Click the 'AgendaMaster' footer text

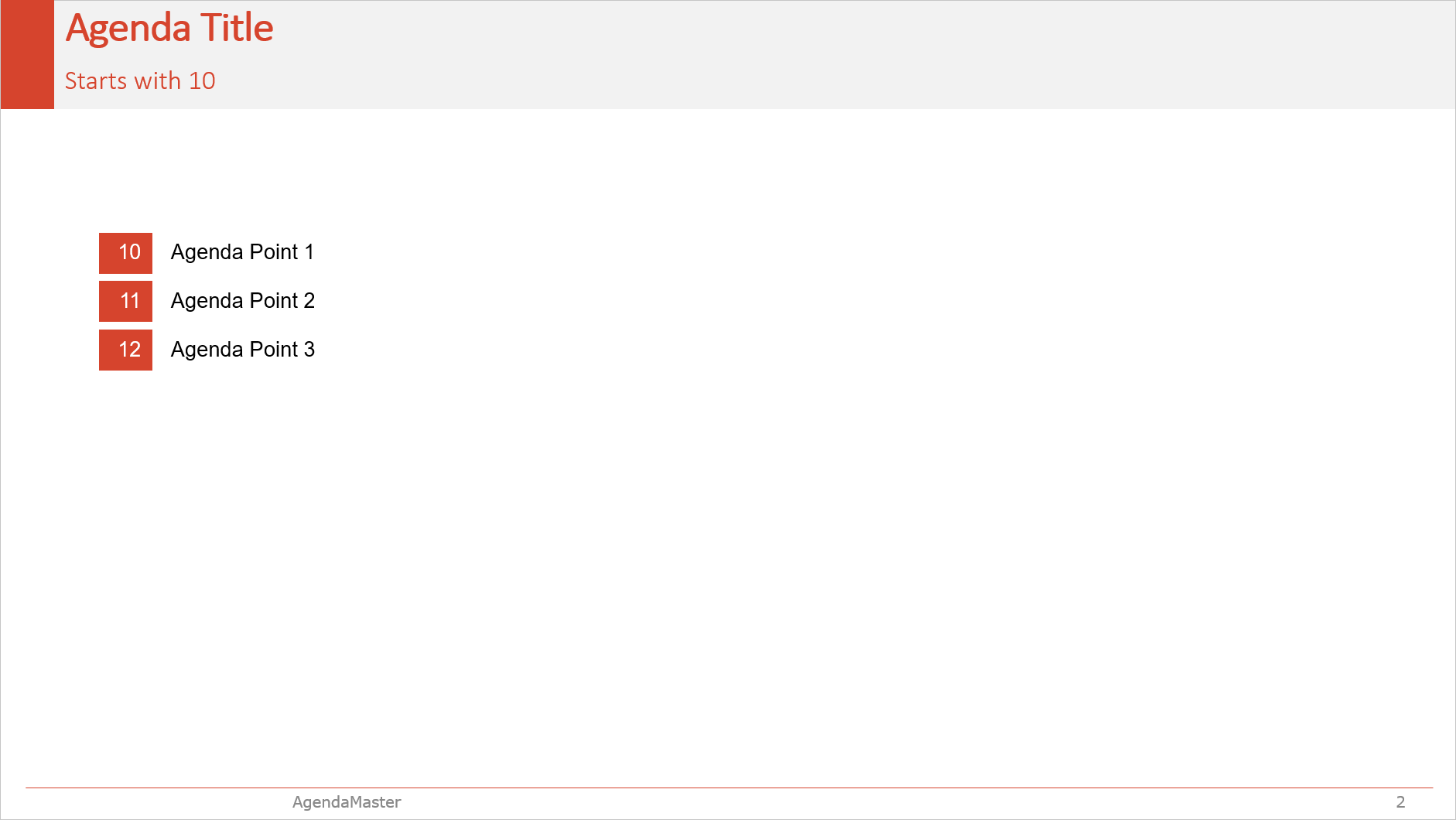[x=347, y=802]
